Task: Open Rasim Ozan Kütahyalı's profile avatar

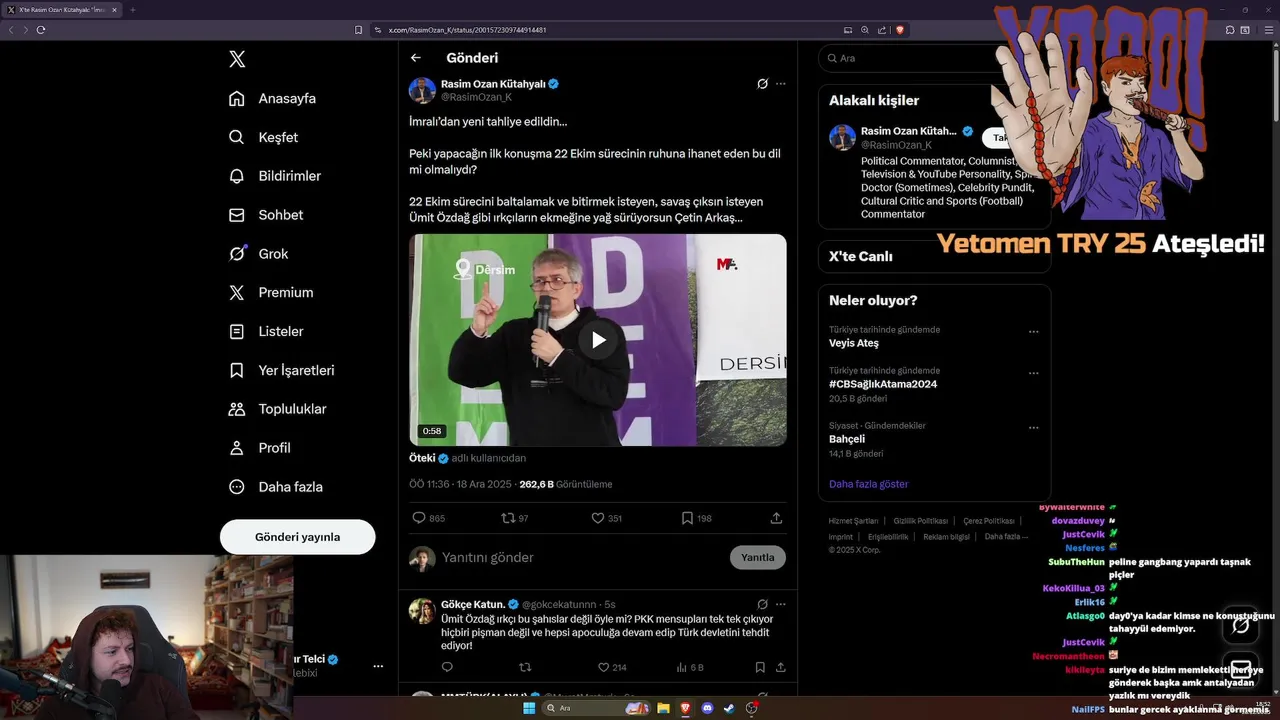Action: pyautogui.click(x=422, y=90)
